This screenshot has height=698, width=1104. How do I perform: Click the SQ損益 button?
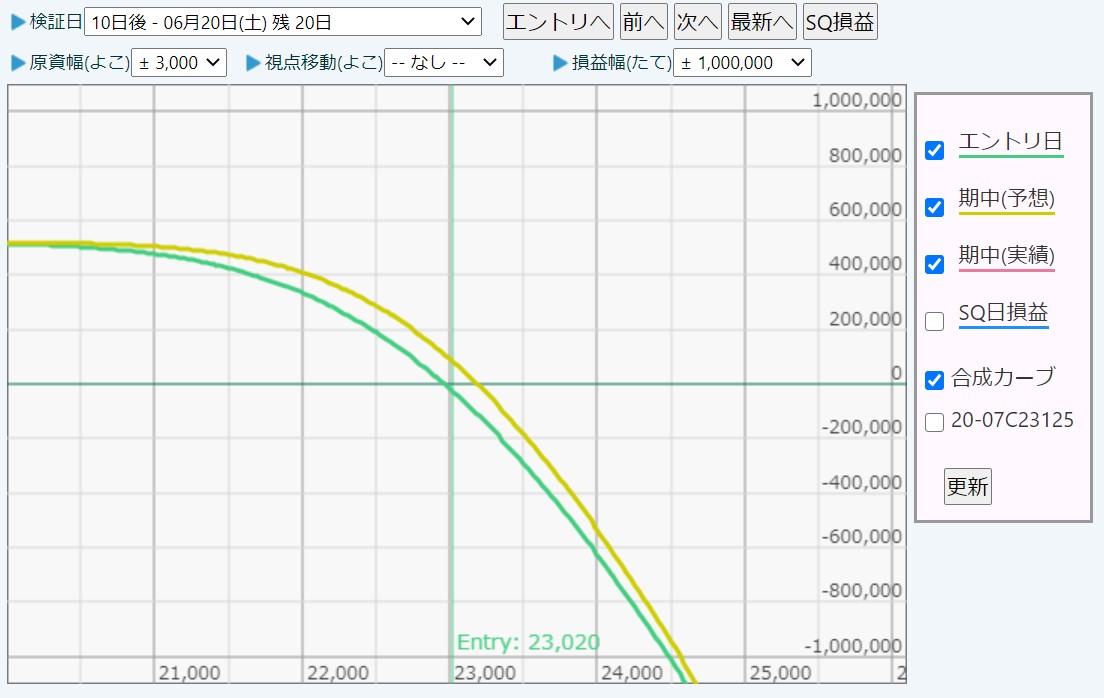pyautogui.click(x=840, y=22)
